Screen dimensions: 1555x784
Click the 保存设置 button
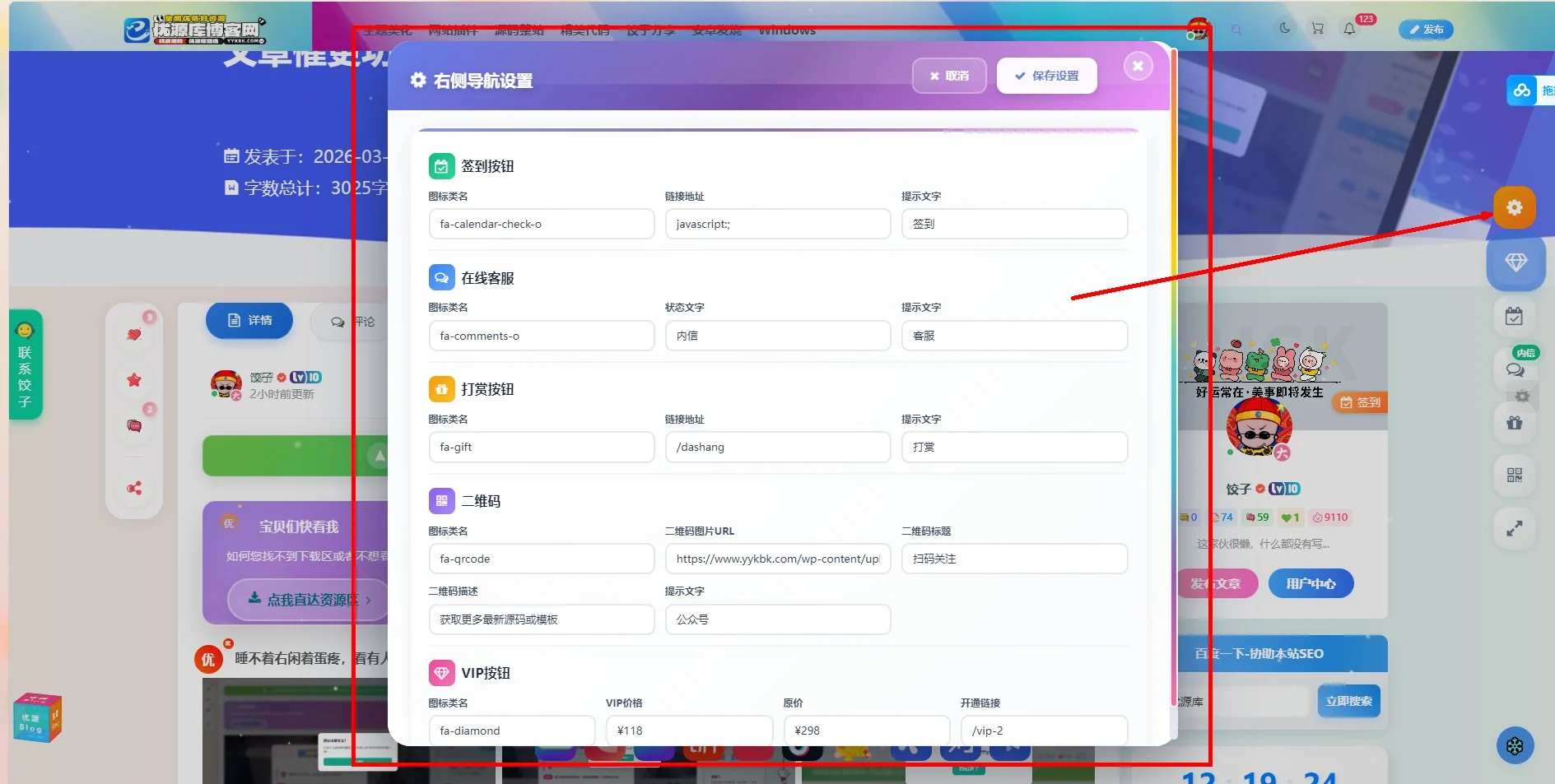point(1046,76)
